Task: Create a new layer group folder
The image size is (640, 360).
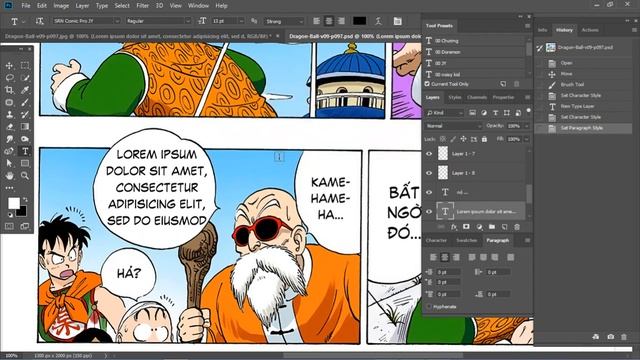Action: (x=492, y=227)
